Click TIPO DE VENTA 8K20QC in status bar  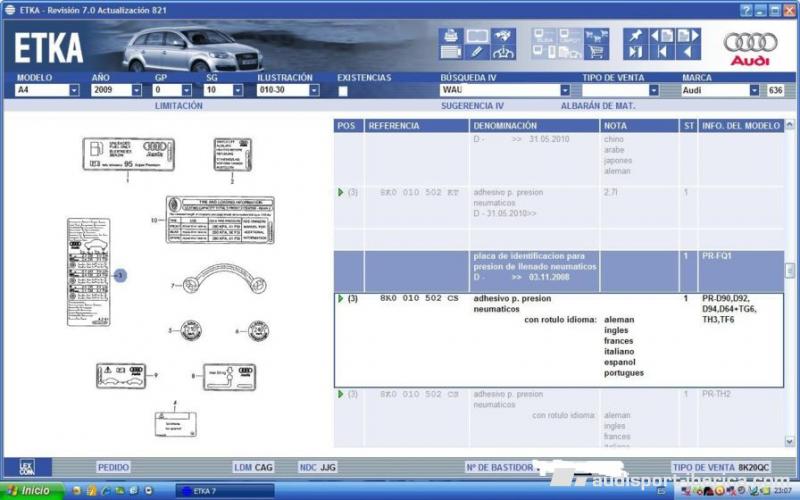720,467
